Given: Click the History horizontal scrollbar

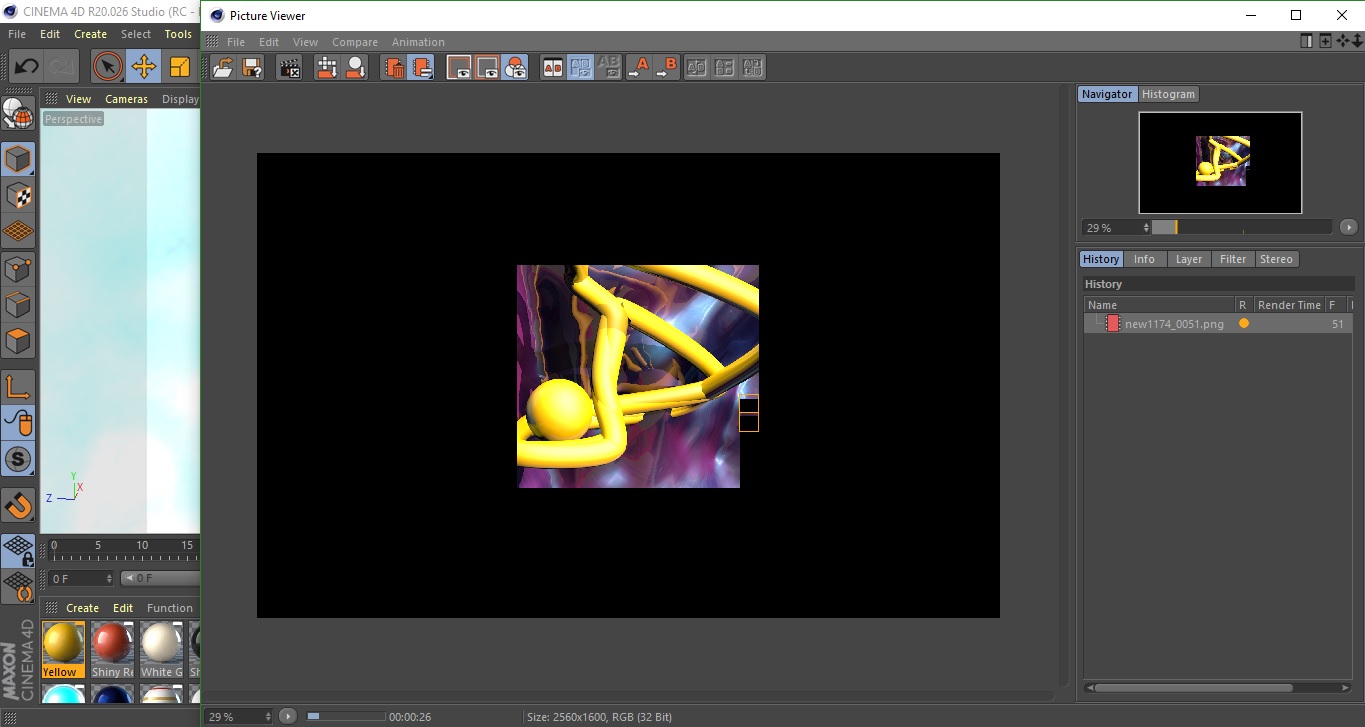Looking at the screenshot, I should (x=1192, y=688).
